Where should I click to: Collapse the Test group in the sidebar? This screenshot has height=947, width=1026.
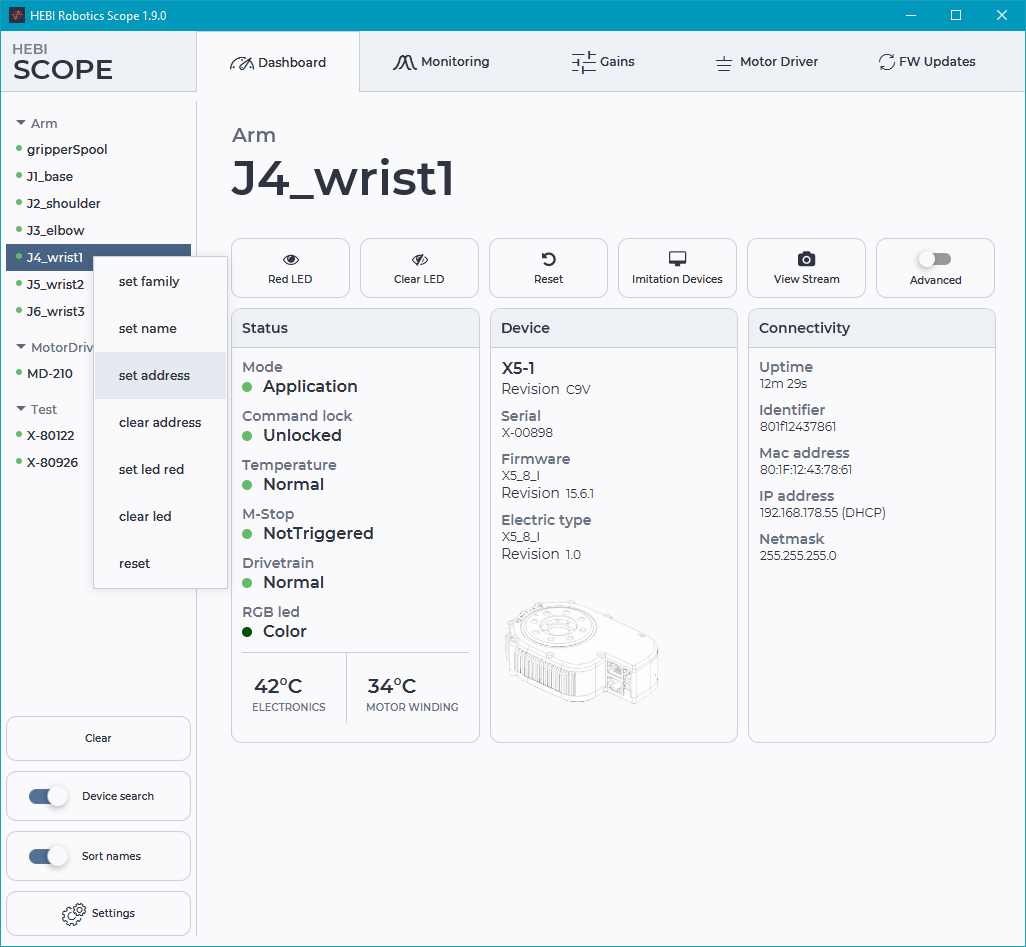click(x=21, y=409)
